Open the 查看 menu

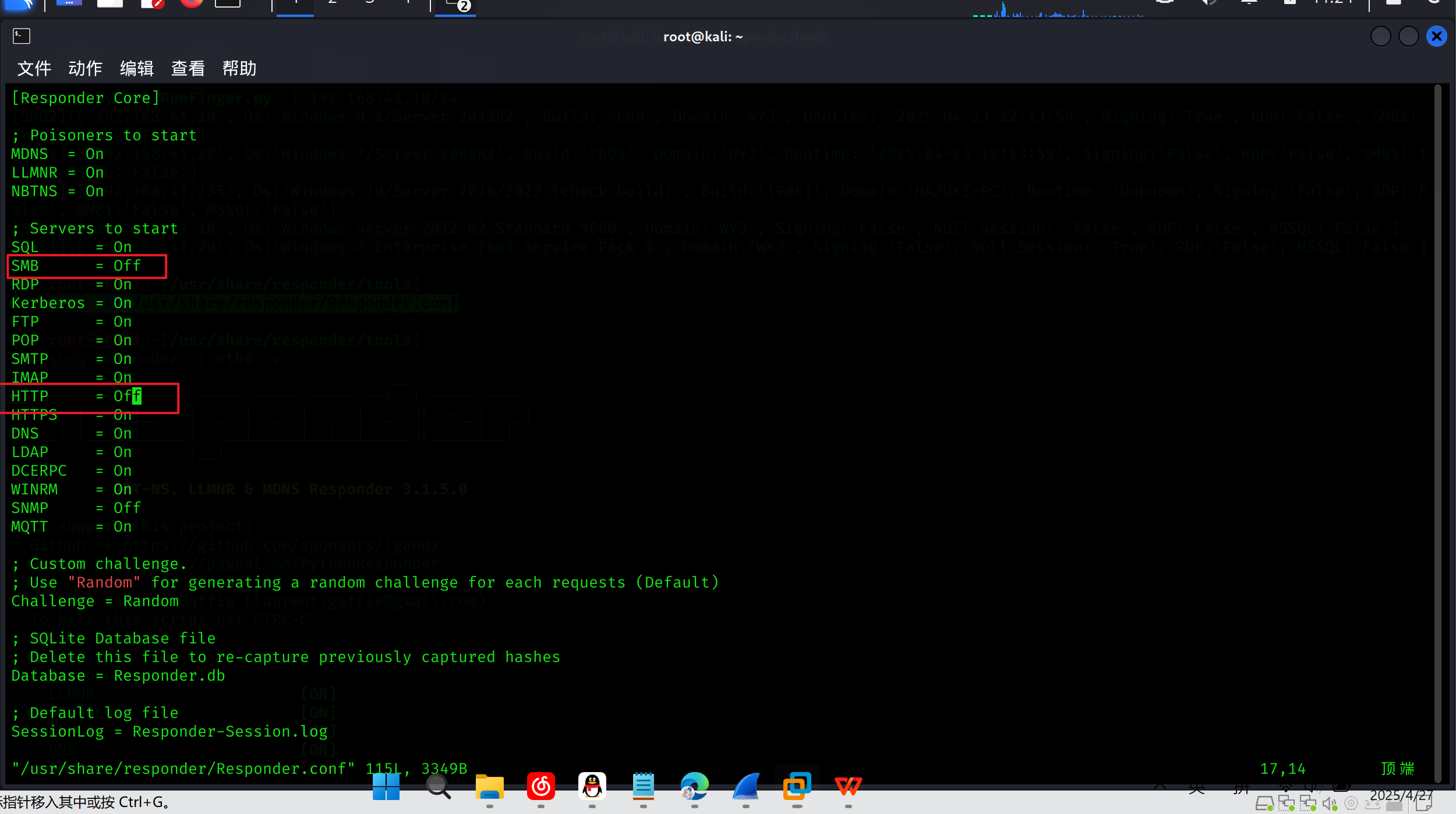pos(188,69)
